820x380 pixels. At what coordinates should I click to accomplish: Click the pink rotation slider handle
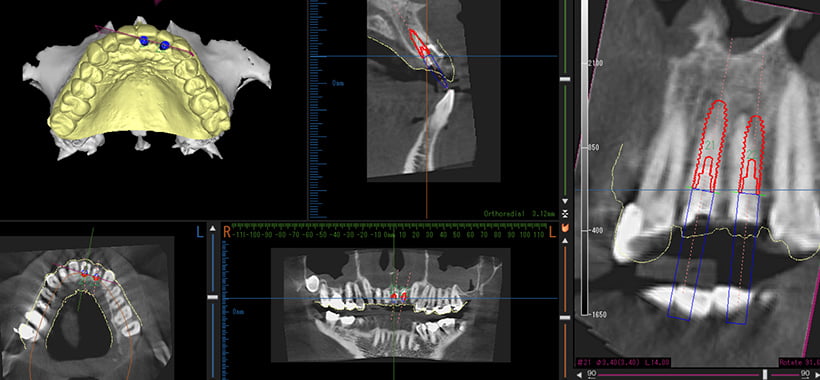765,374
